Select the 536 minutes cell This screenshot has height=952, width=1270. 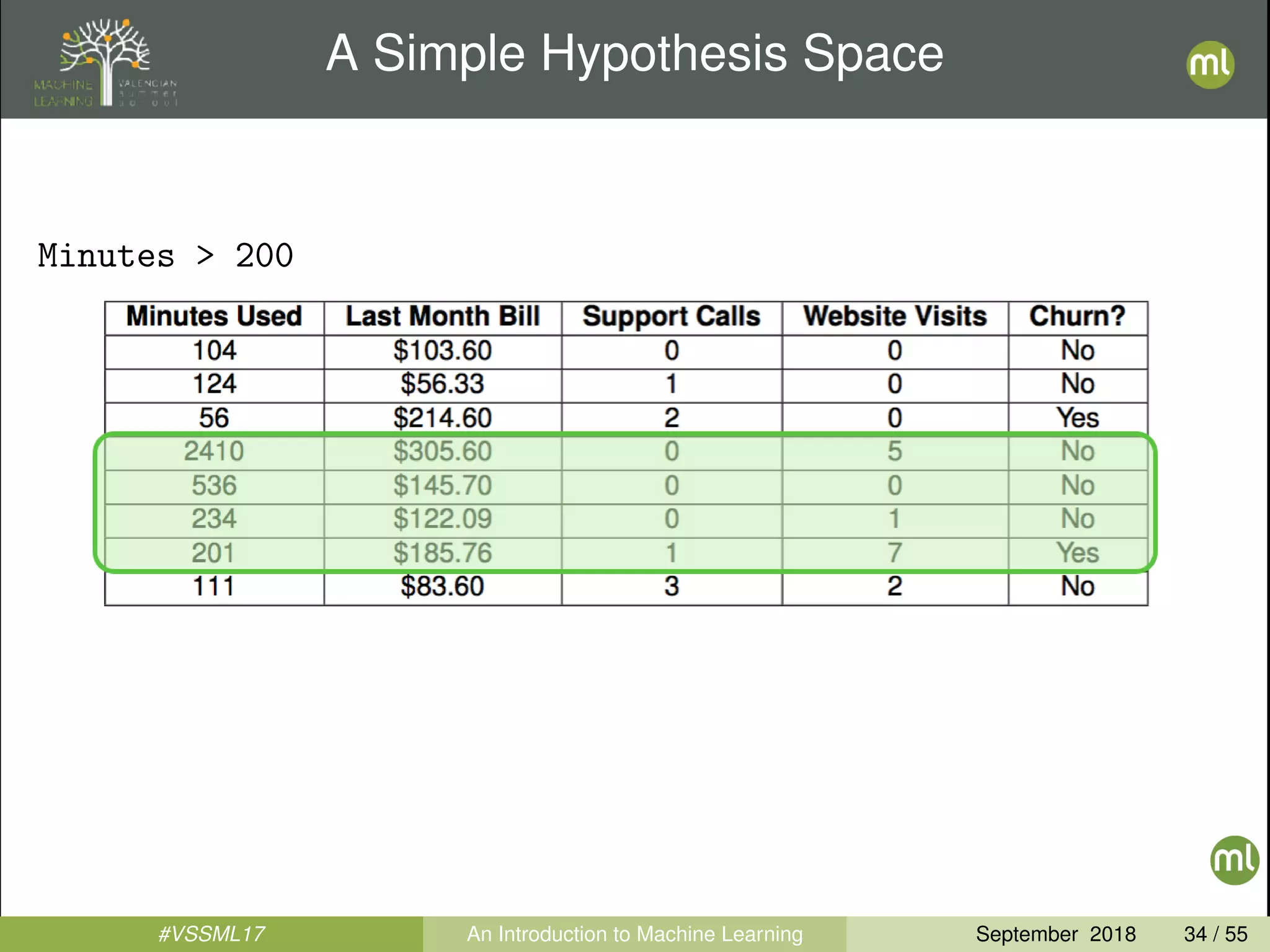pyautogui.click(x=215, y=486)
